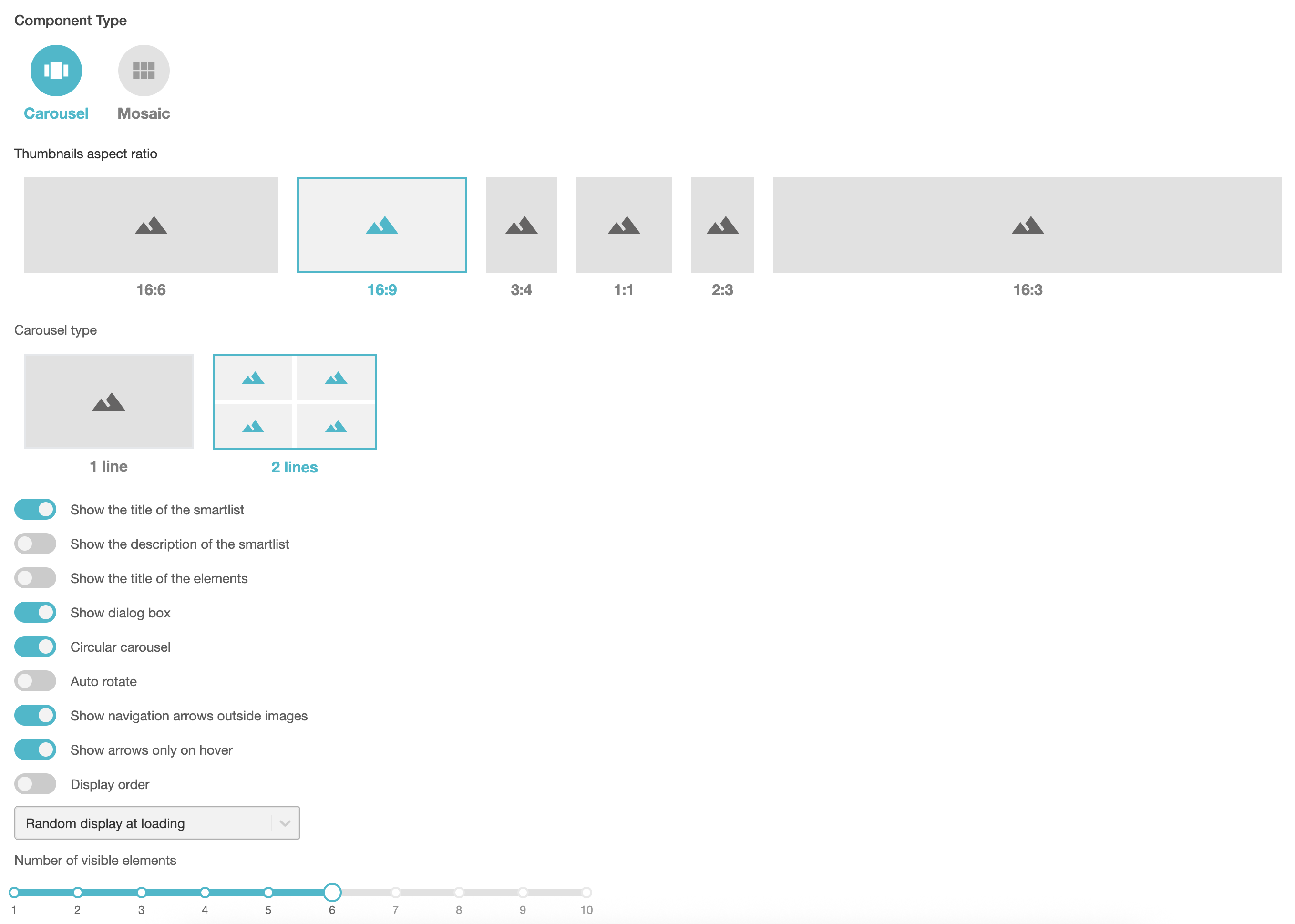Enable the Auto rotate switch
The height and width of the screenshot is (924, 1295).
35,681
